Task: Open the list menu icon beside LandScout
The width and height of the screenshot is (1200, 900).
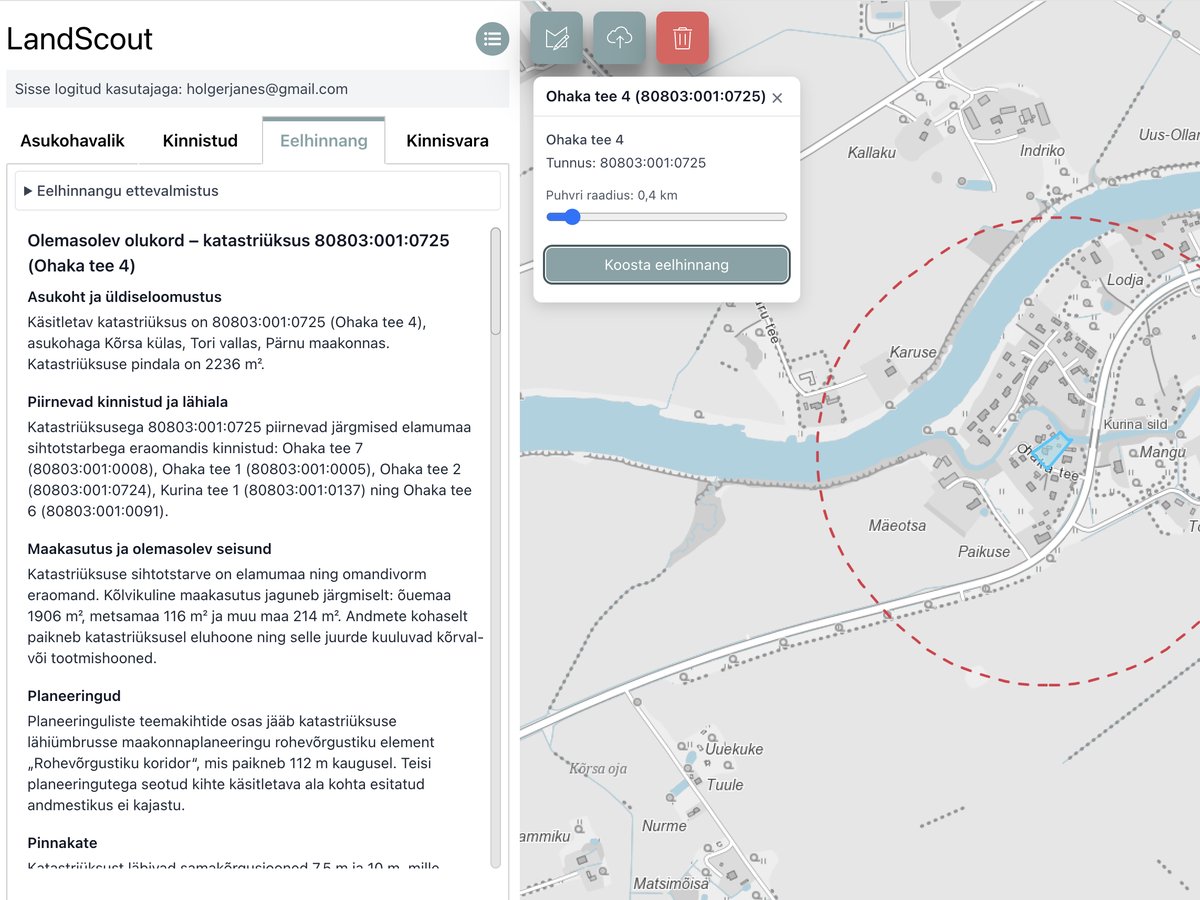Action: [x=492, y=39]
